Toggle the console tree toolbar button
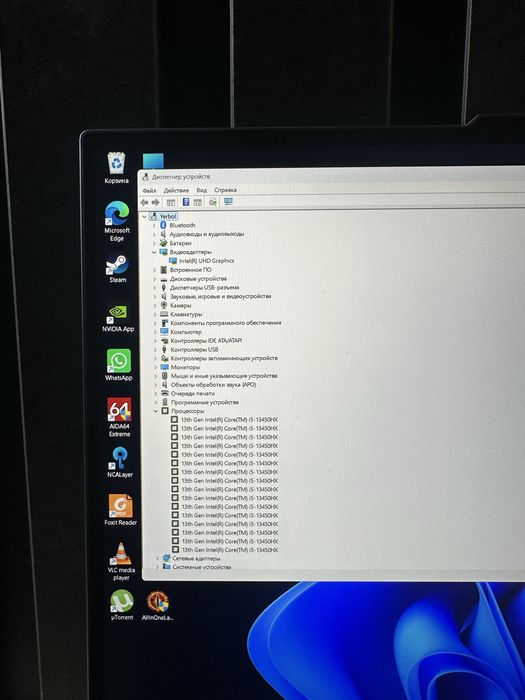The width and height of the screenshot is (525, 700). pyautogui.click(x=171, y=203)
